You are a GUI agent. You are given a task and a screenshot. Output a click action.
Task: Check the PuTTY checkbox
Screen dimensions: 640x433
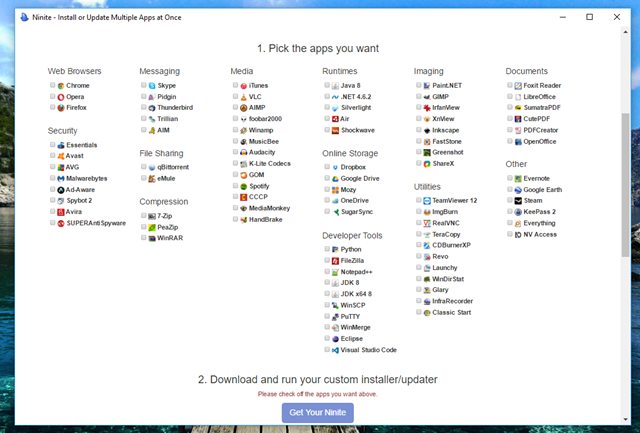327,316
